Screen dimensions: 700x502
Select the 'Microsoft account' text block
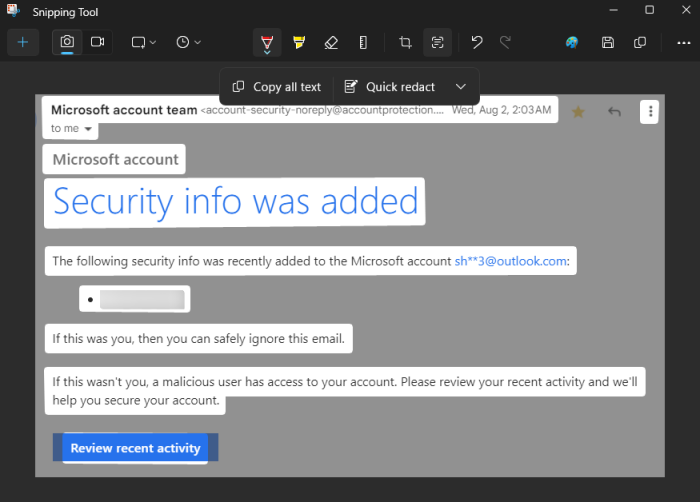(x=114, y=159)
